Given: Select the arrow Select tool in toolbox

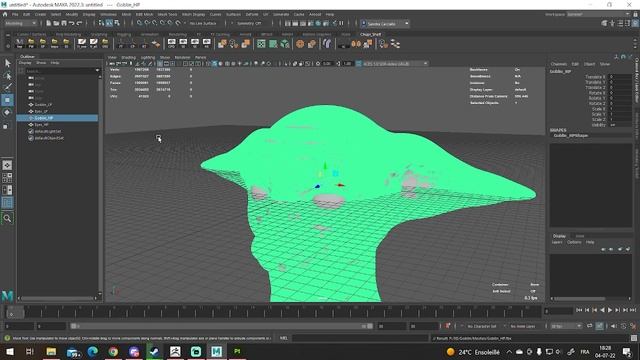Looking at the screenshot, I should pos(7,63).
